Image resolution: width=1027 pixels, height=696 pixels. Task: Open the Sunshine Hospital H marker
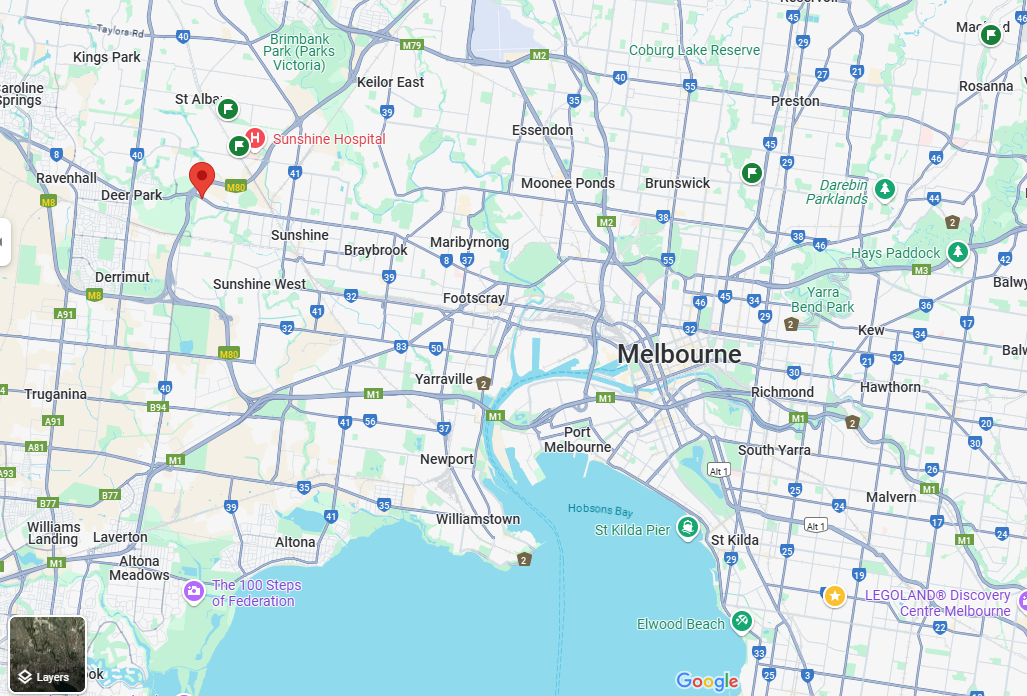pos(255,138)
